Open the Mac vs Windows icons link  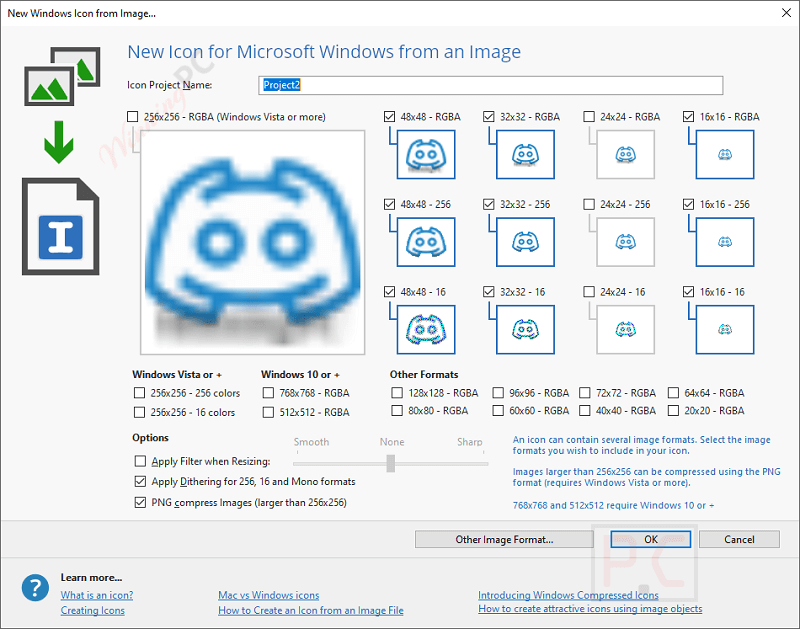pyautogui.click(x=268, y=595)
